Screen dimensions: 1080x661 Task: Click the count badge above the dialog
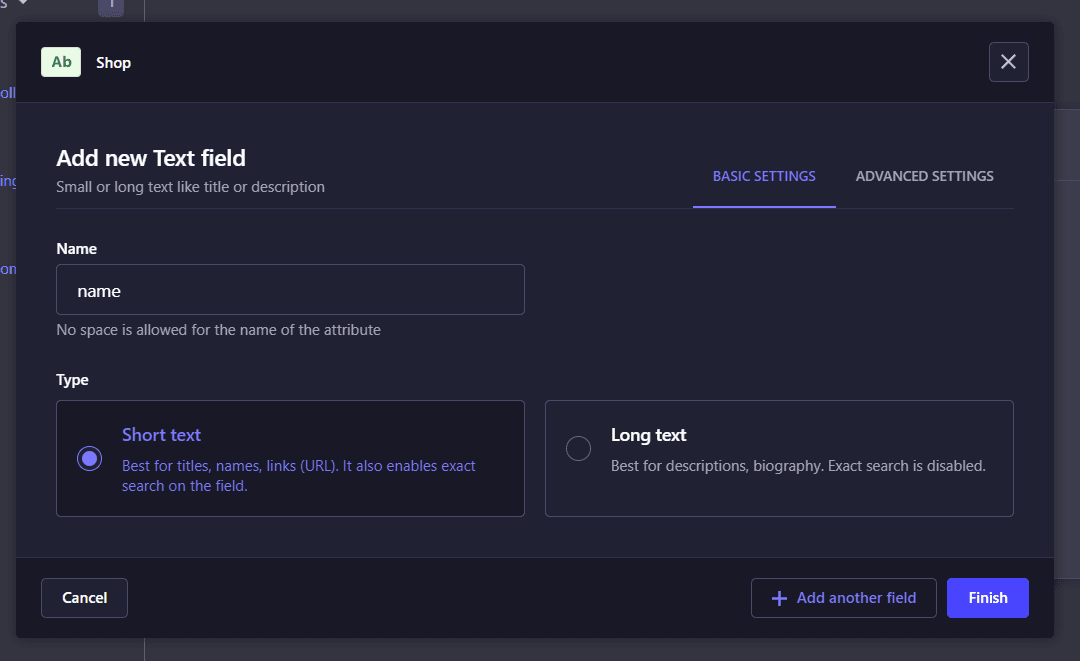(x=111, y=5)
